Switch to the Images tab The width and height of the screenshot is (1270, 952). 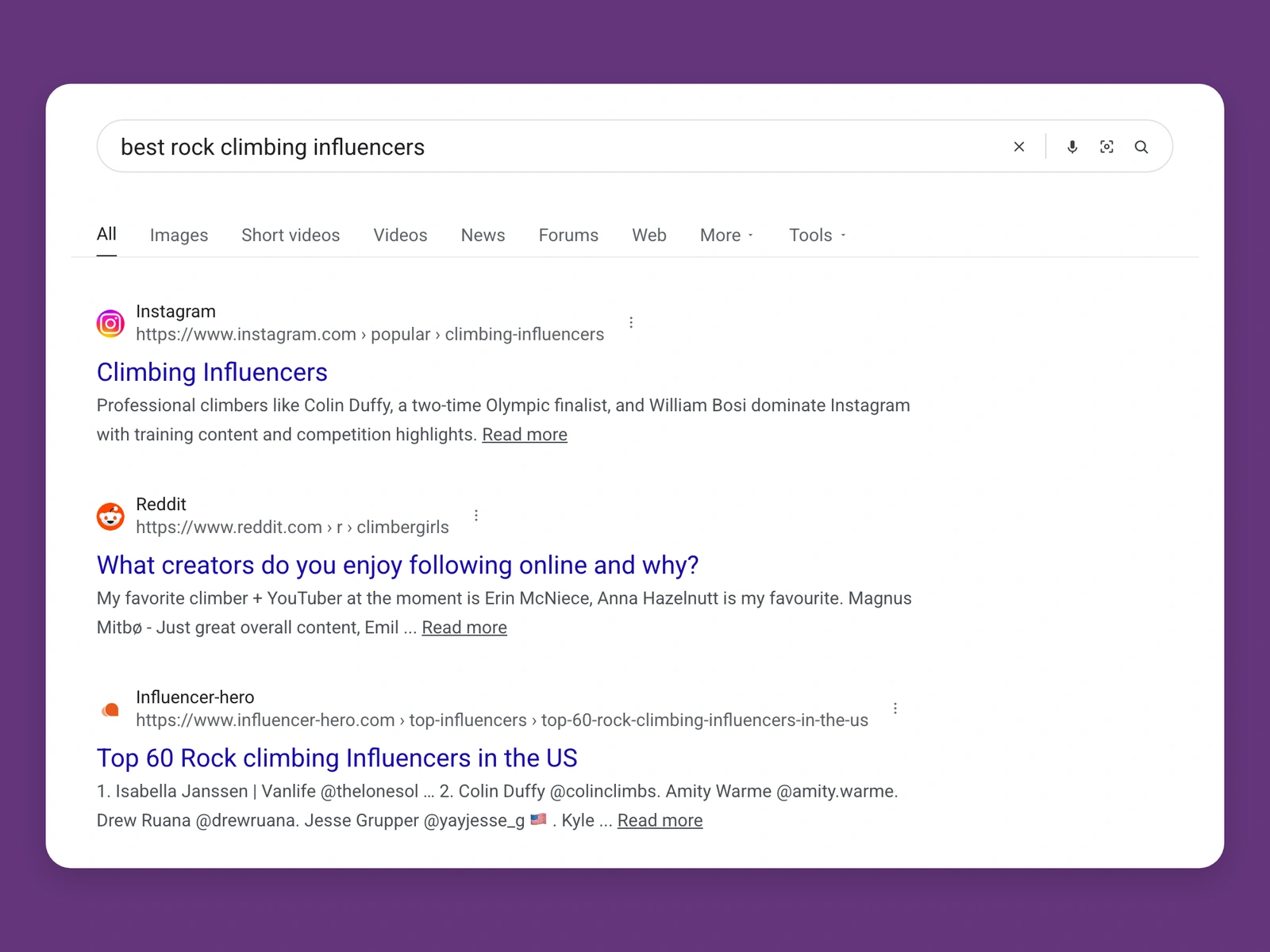point(179,235)
